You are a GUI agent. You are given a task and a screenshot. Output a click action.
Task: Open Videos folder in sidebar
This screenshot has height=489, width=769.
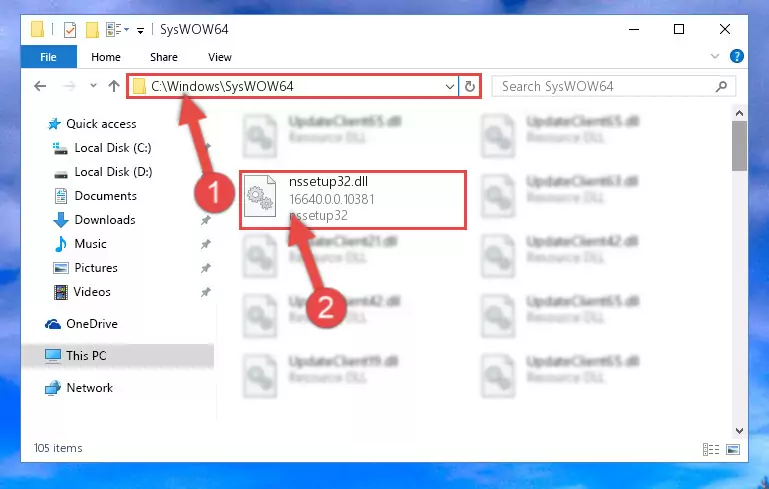(92, 292)
